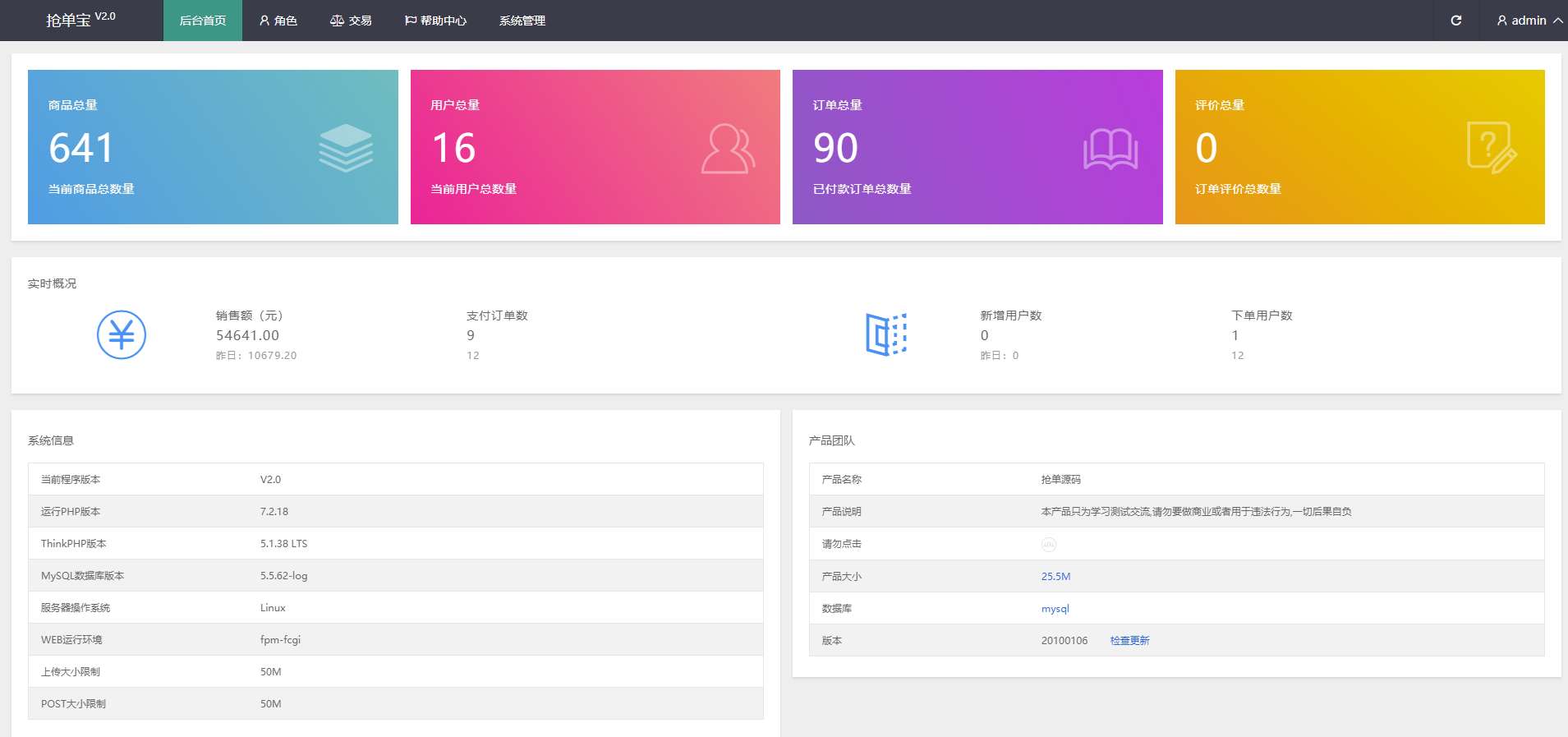Image resolution: width=1568 pixels, height=737 pixels.
Task: Click the PHP version value 7.2.18
Action: click(274, 512)
